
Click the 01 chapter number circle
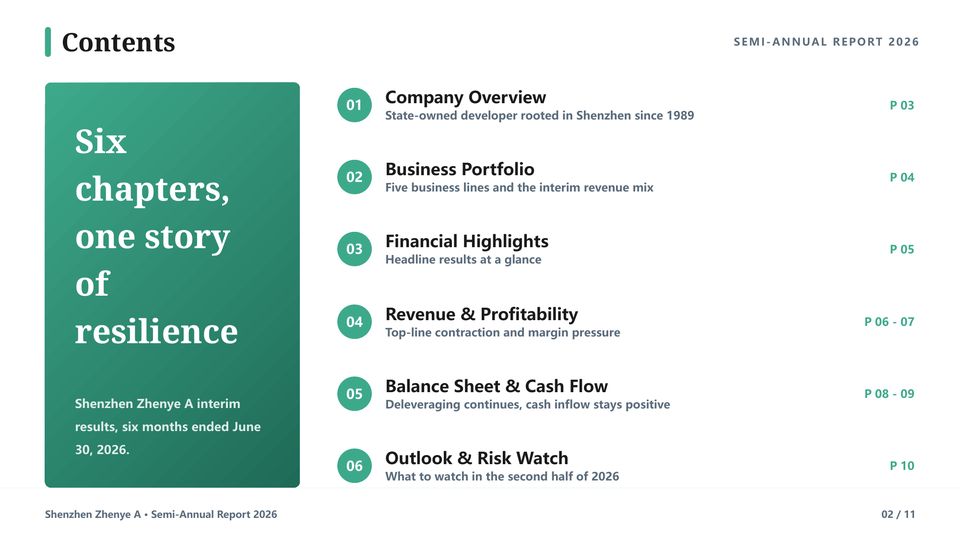(x=354, y=105)
